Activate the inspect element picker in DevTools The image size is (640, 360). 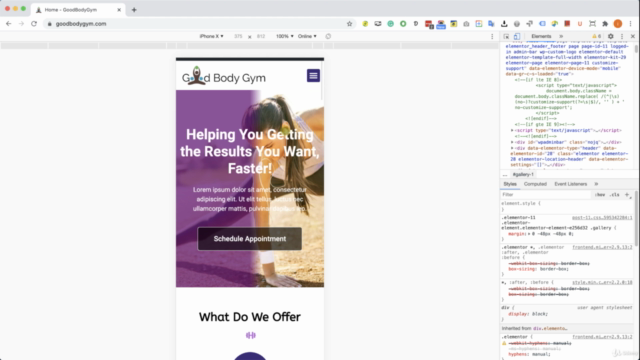click(506, 36)
